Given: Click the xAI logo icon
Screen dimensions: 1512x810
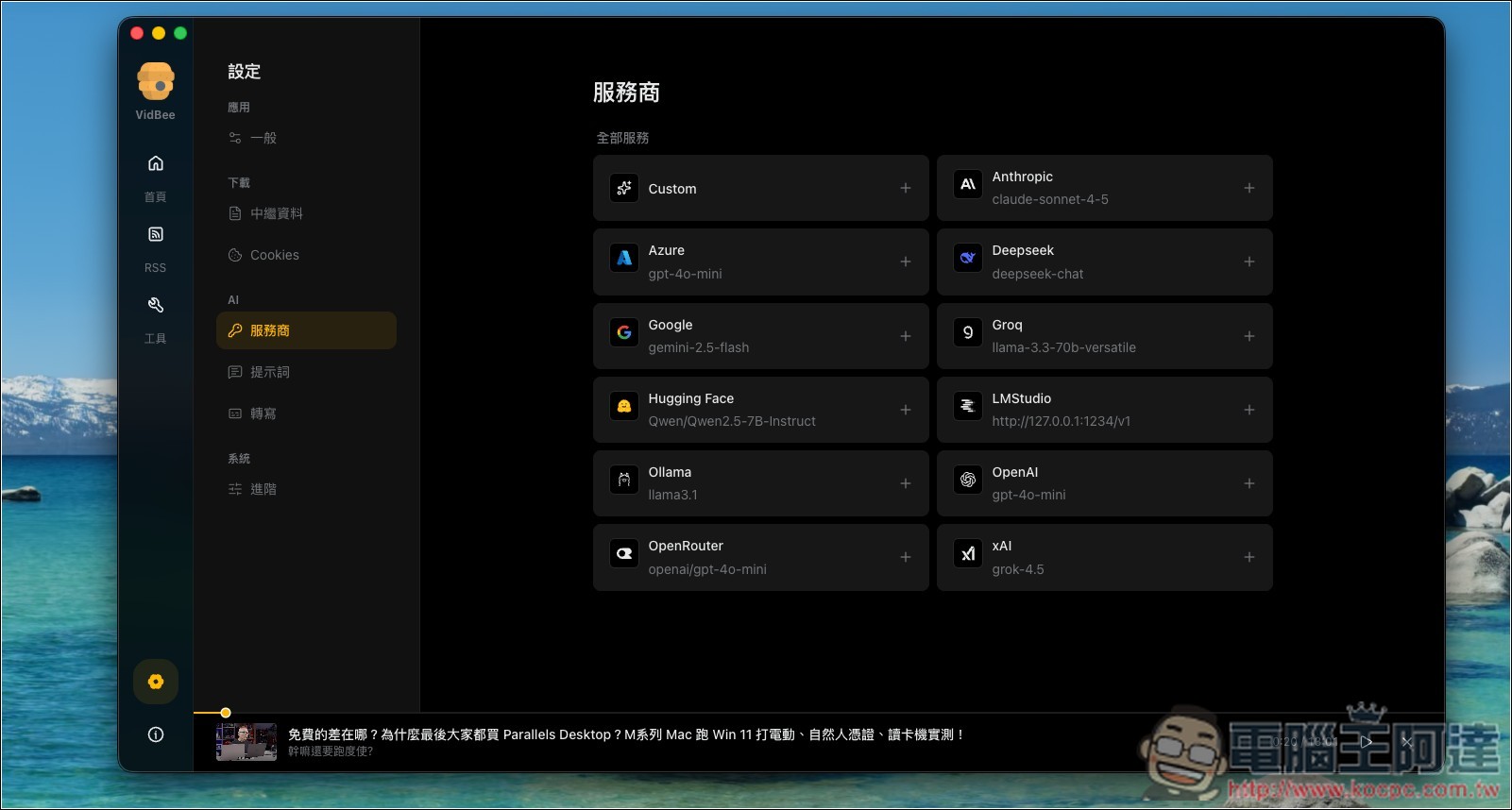Looking at the screenshot, I should point(968,553).
